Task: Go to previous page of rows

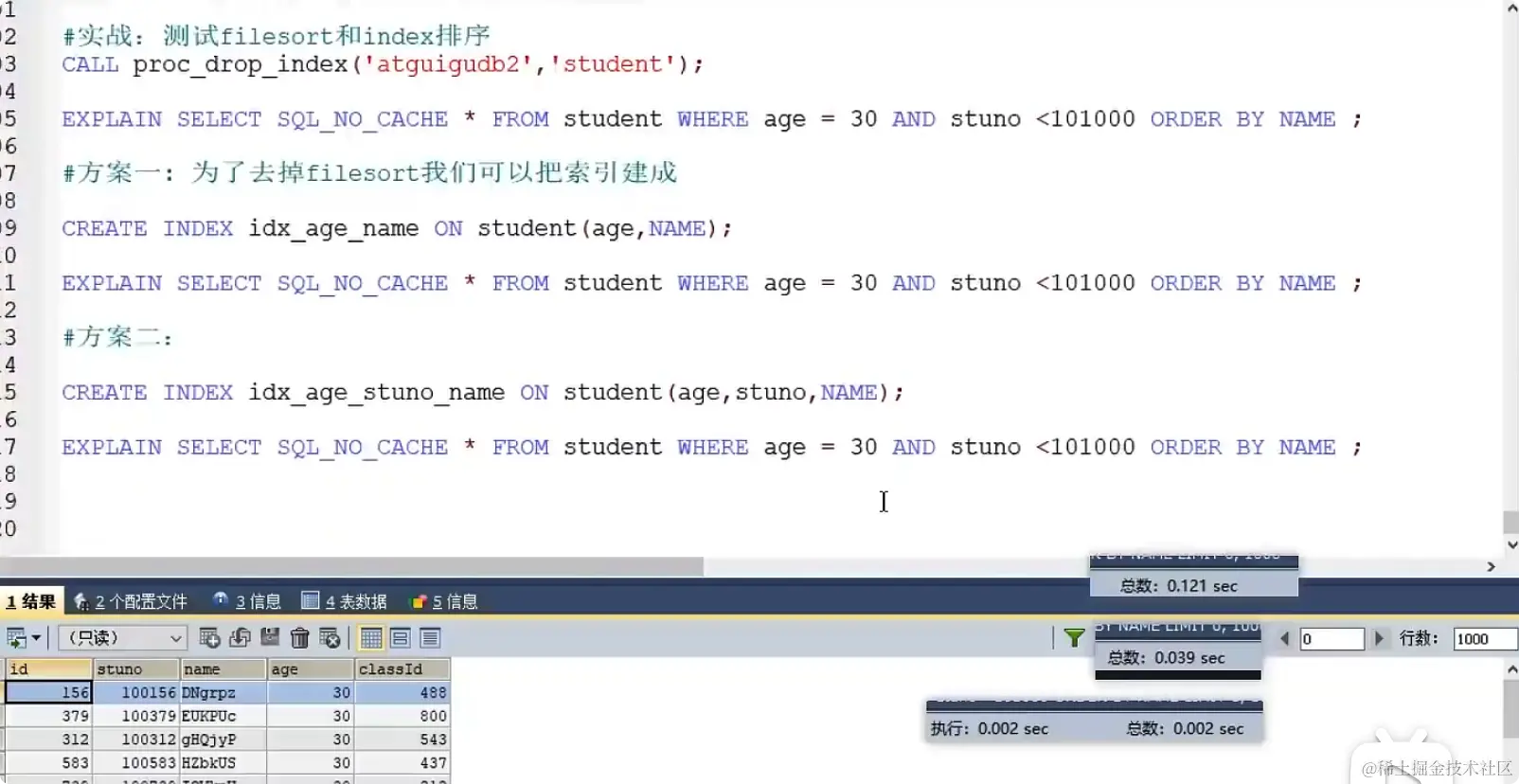Action: pyautogui.click(x=1285, y=639)
